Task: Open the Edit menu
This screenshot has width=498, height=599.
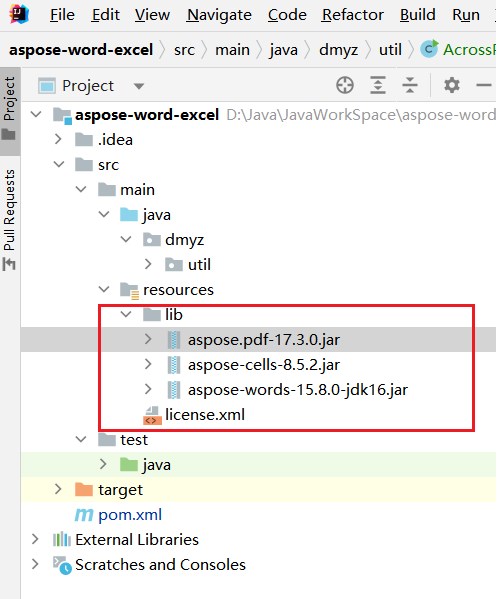Action: pyautogui.click(x=105, y=15)
